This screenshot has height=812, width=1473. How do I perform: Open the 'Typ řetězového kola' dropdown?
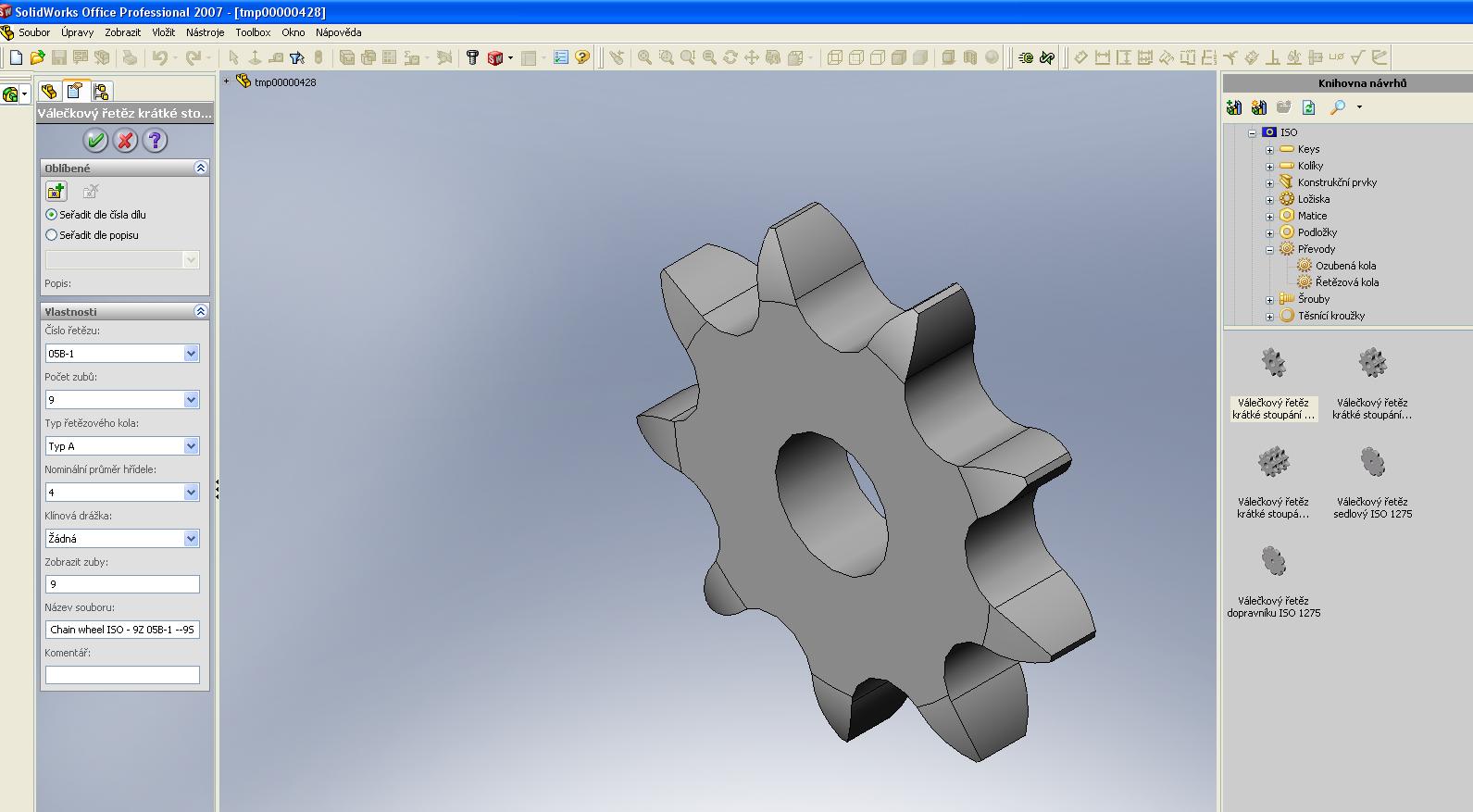tap(191, 446)
